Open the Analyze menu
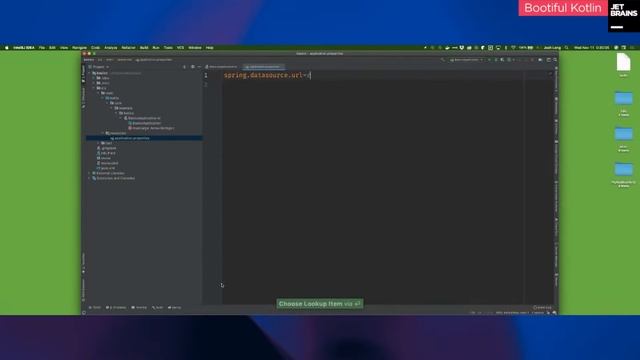The width and height of the screenshot is (640, 360). [111, 48]
